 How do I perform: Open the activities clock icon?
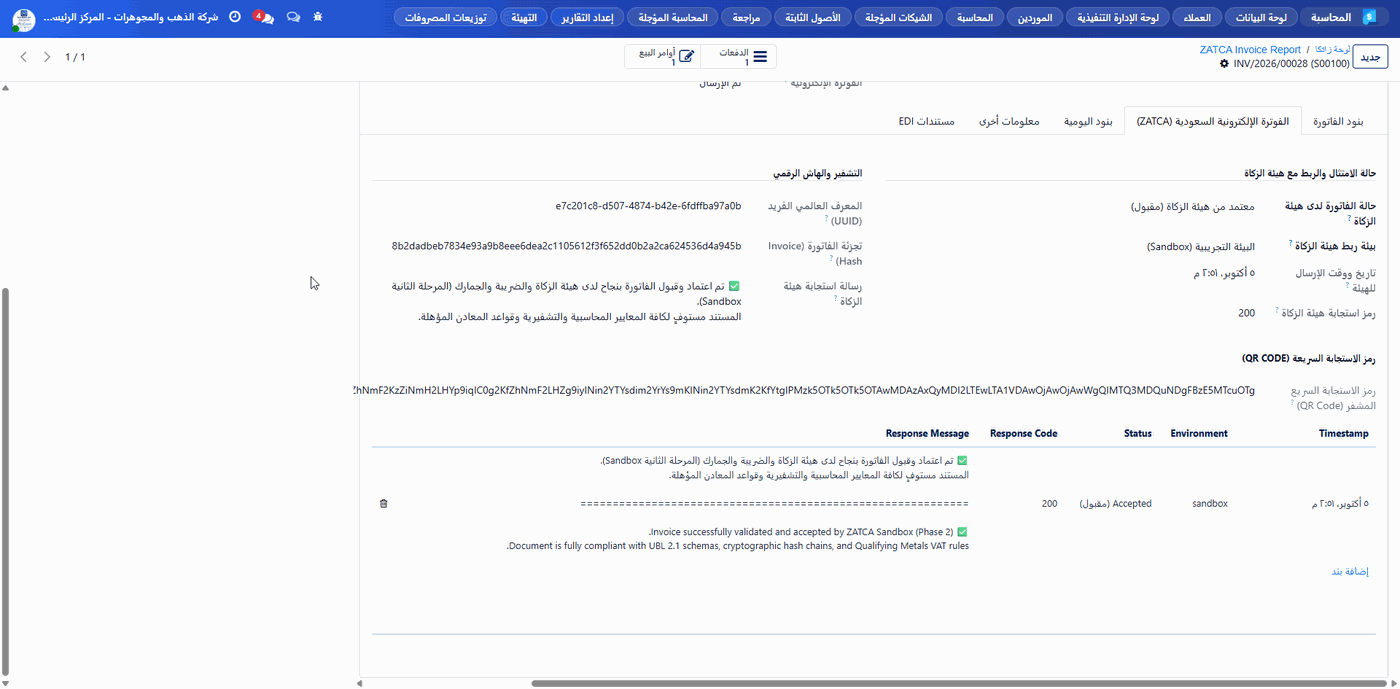pyautogui.click(x=235, y=17)
